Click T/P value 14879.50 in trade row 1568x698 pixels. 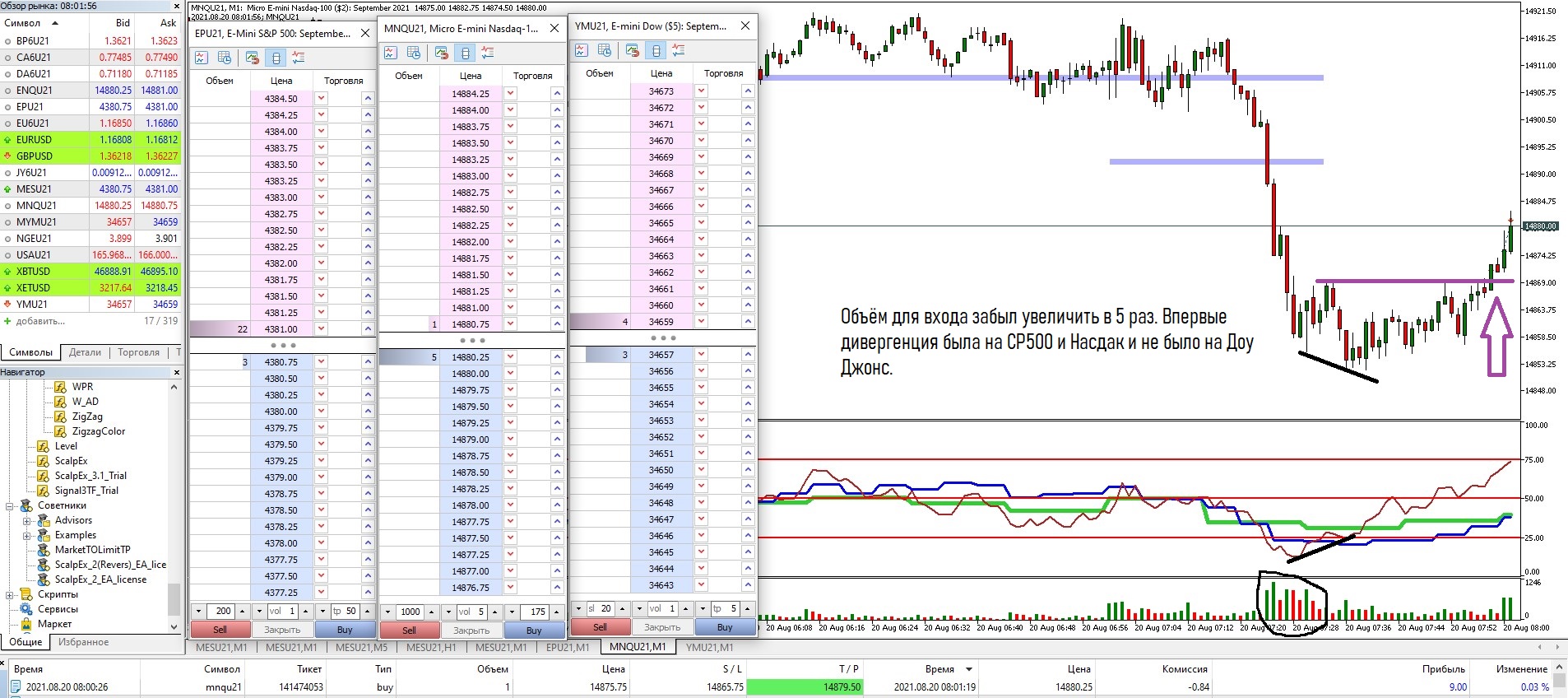805,687
